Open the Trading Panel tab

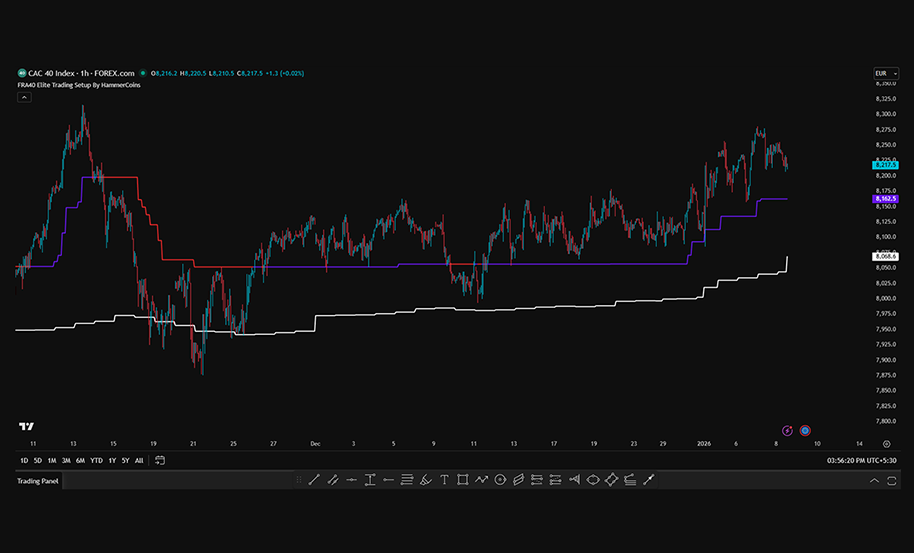click(x=38, y=481)
